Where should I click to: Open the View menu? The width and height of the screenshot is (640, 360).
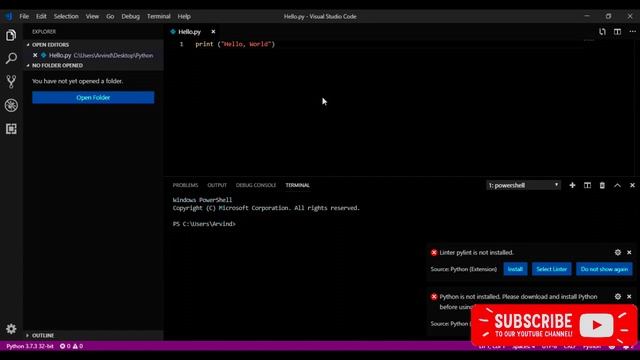click(x=92, y=16)
